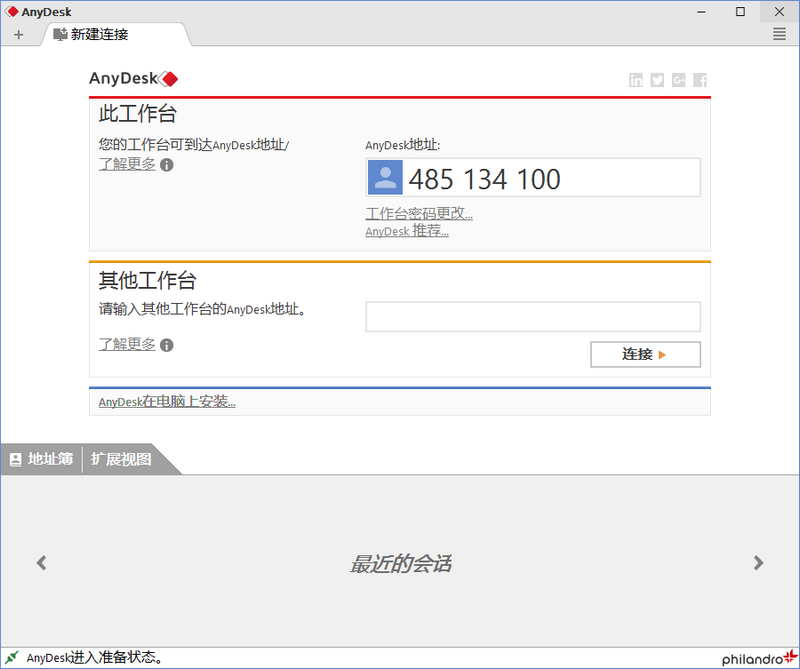Screen dimensions: 800x669
Task: Click info icon beside 此工作台 了解更多
Action: pos(167,165)
